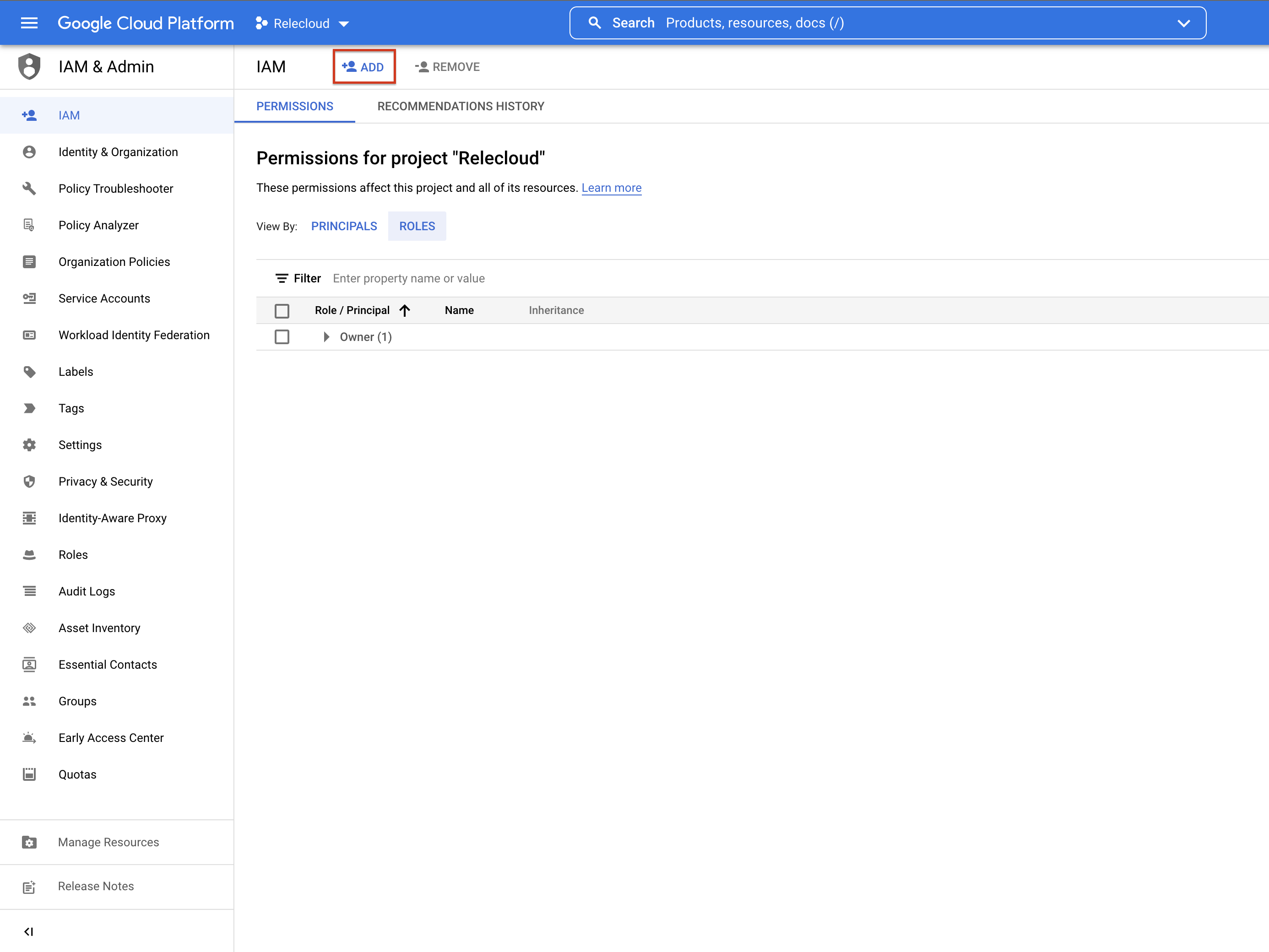Image resolution: width=1269 pixels, height=952 pixels.
Task: Click the filter lines icon
Action: point(282,279)
